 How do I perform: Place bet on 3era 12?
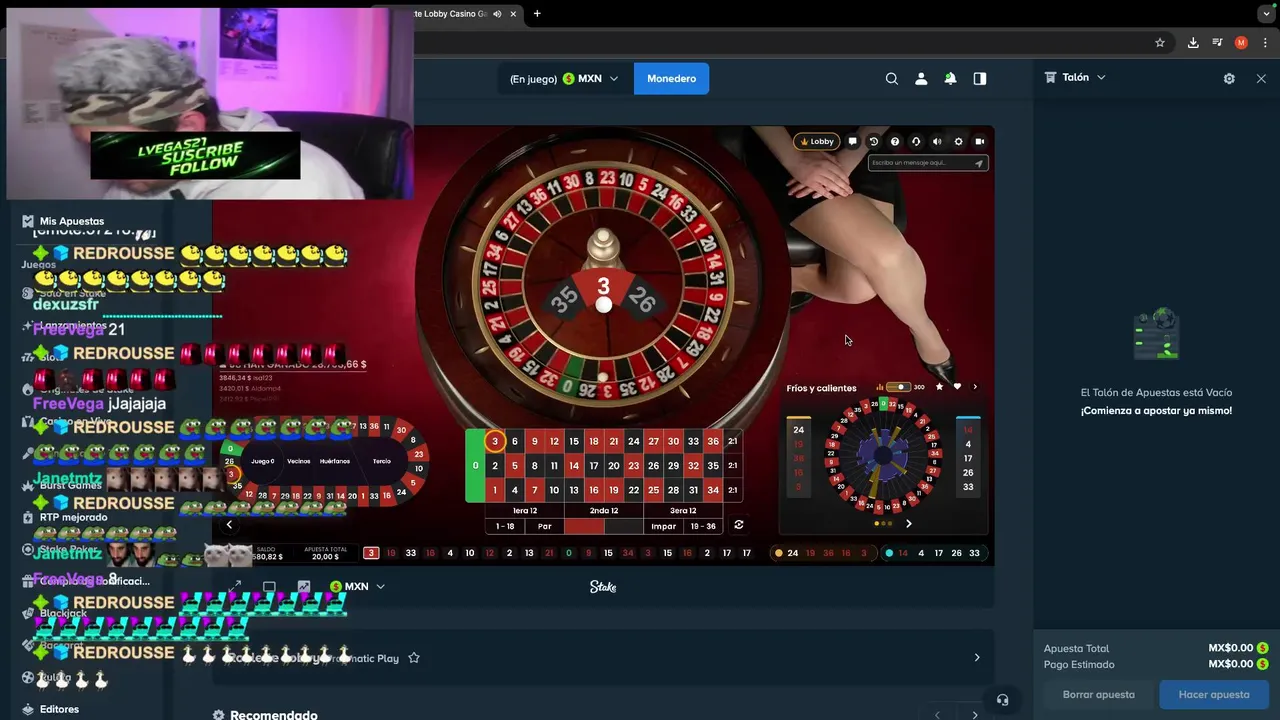[x=683, y=510]
